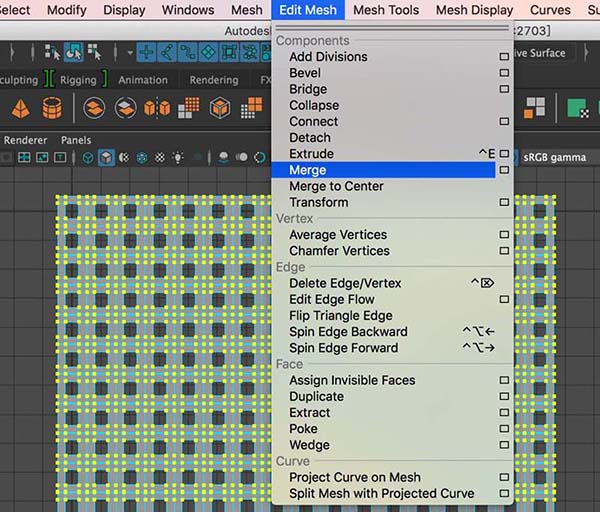This screenshot has width=600, height=512.
Task: Toggle use default material icon
Action: pyautogui.click(x=124, y=157)
